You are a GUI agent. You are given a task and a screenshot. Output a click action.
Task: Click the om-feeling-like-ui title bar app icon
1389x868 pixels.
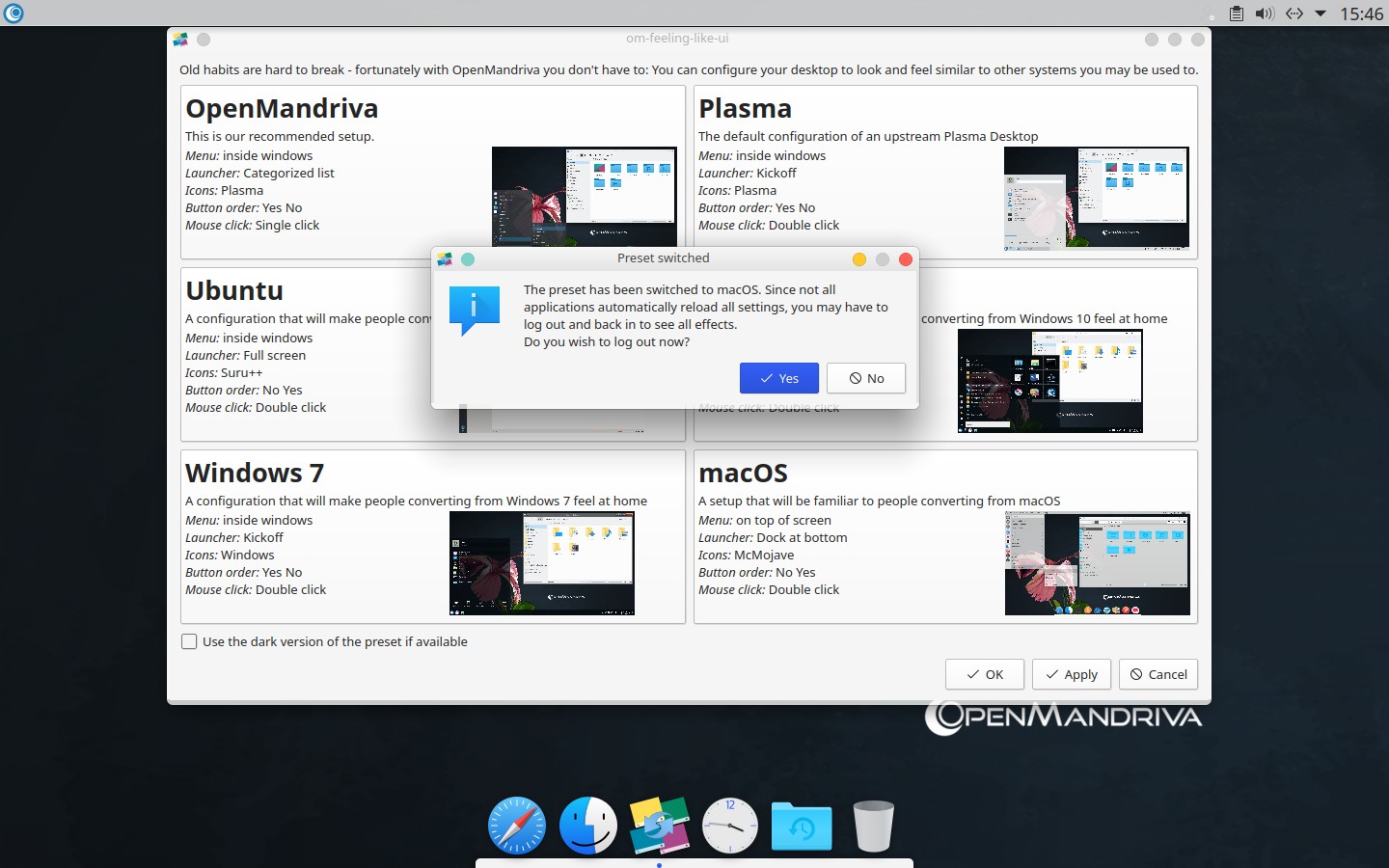180,40
